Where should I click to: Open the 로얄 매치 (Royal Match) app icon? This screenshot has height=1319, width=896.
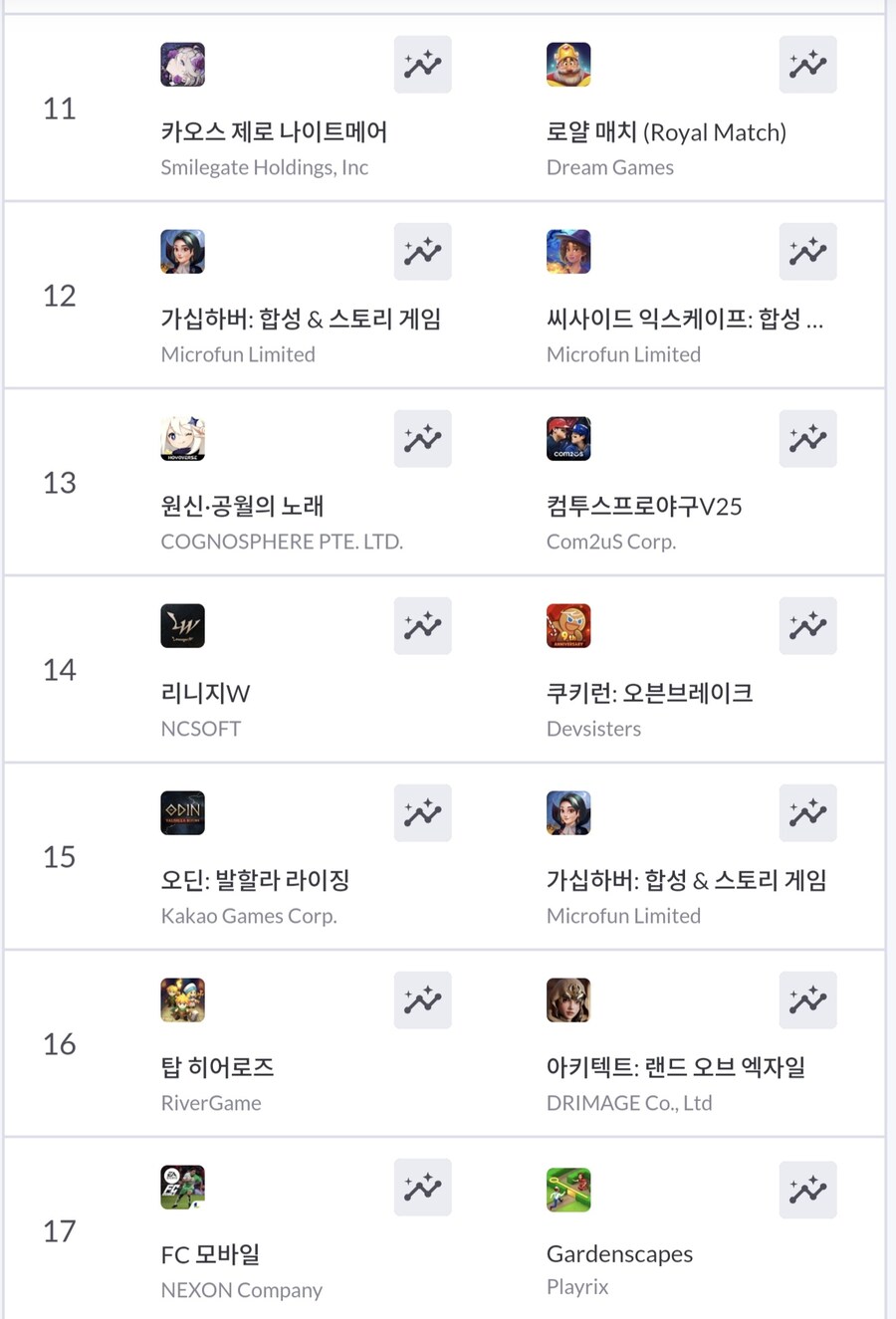[x=568, y=64]
